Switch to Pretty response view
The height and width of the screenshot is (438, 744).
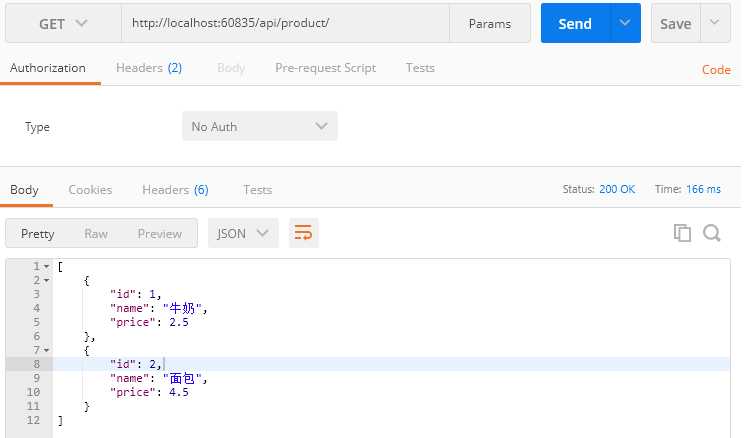[x=37, y=233]
